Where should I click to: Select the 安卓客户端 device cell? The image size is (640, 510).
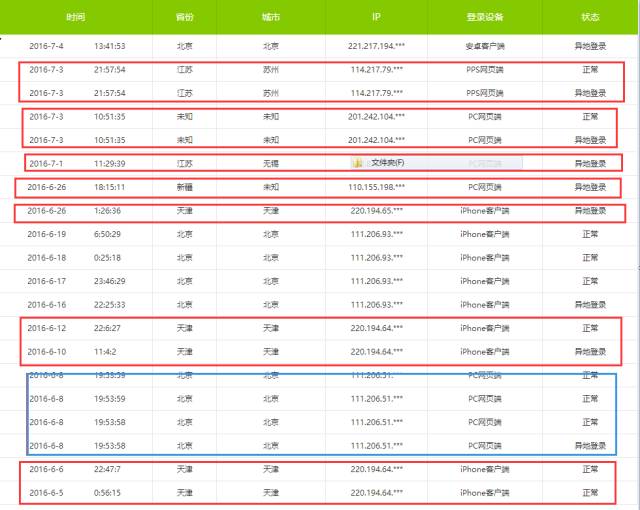click(485, 46)
